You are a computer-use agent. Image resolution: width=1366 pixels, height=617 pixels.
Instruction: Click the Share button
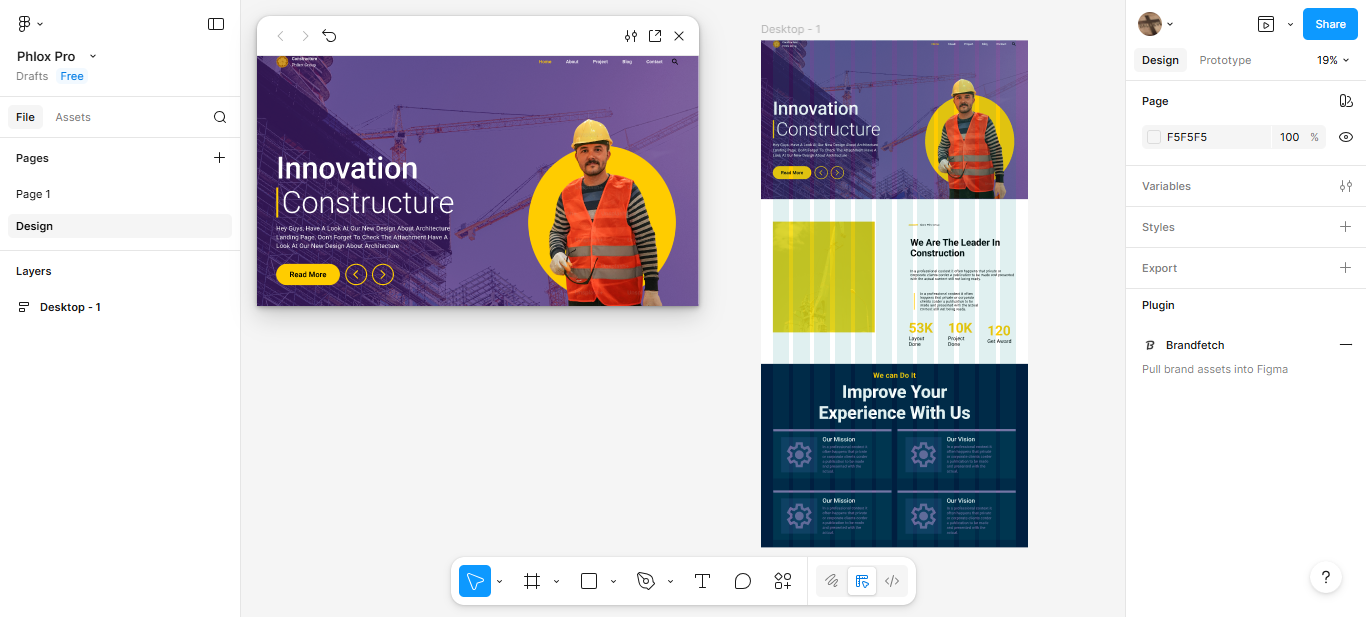click(x=1330, y=23)
